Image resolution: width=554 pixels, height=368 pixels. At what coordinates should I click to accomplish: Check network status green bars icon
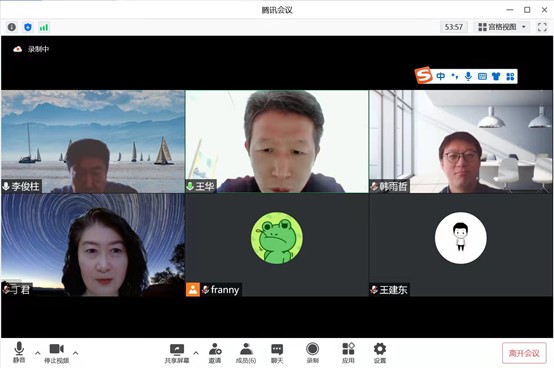coord(44,27)
